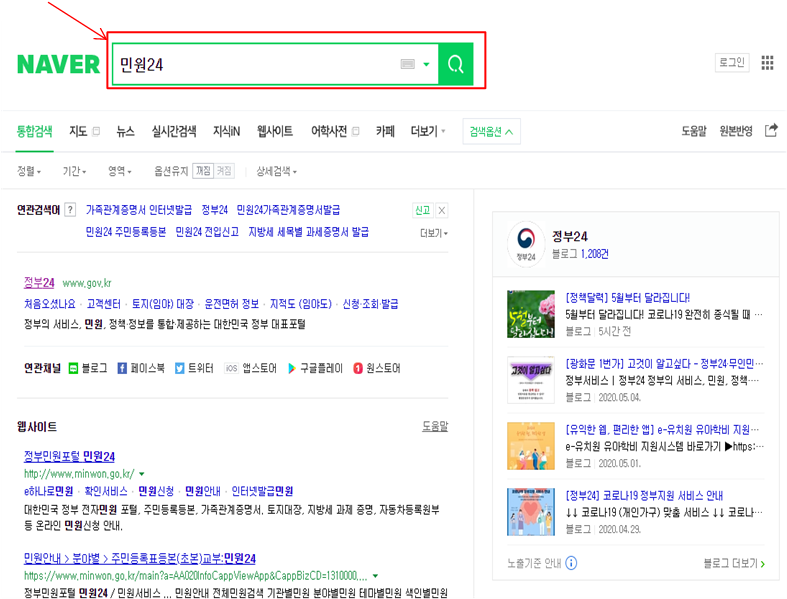This screenshot has height=599, width=787.
Task: Select the 웹사이트 tab
Action: point(275,132)
